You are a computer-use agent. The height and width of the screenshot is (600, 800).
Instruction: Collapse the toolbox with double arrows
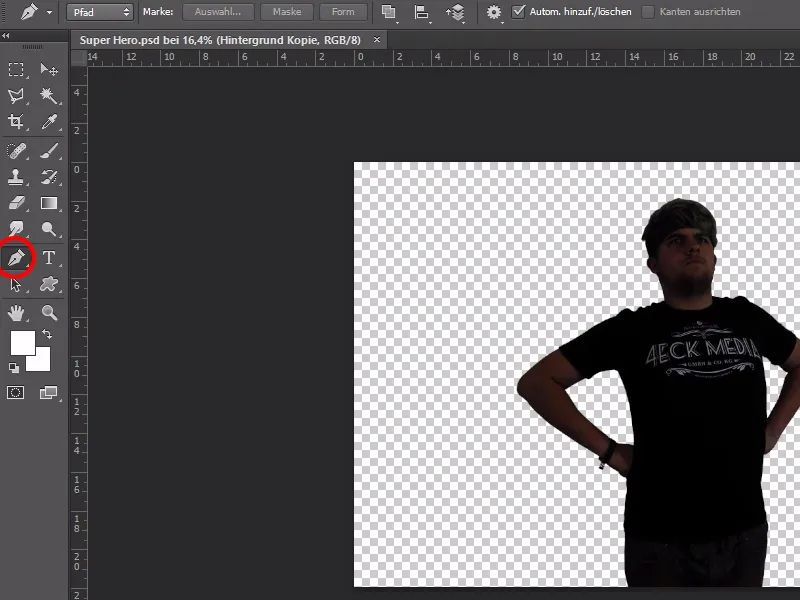coord(6,35)
